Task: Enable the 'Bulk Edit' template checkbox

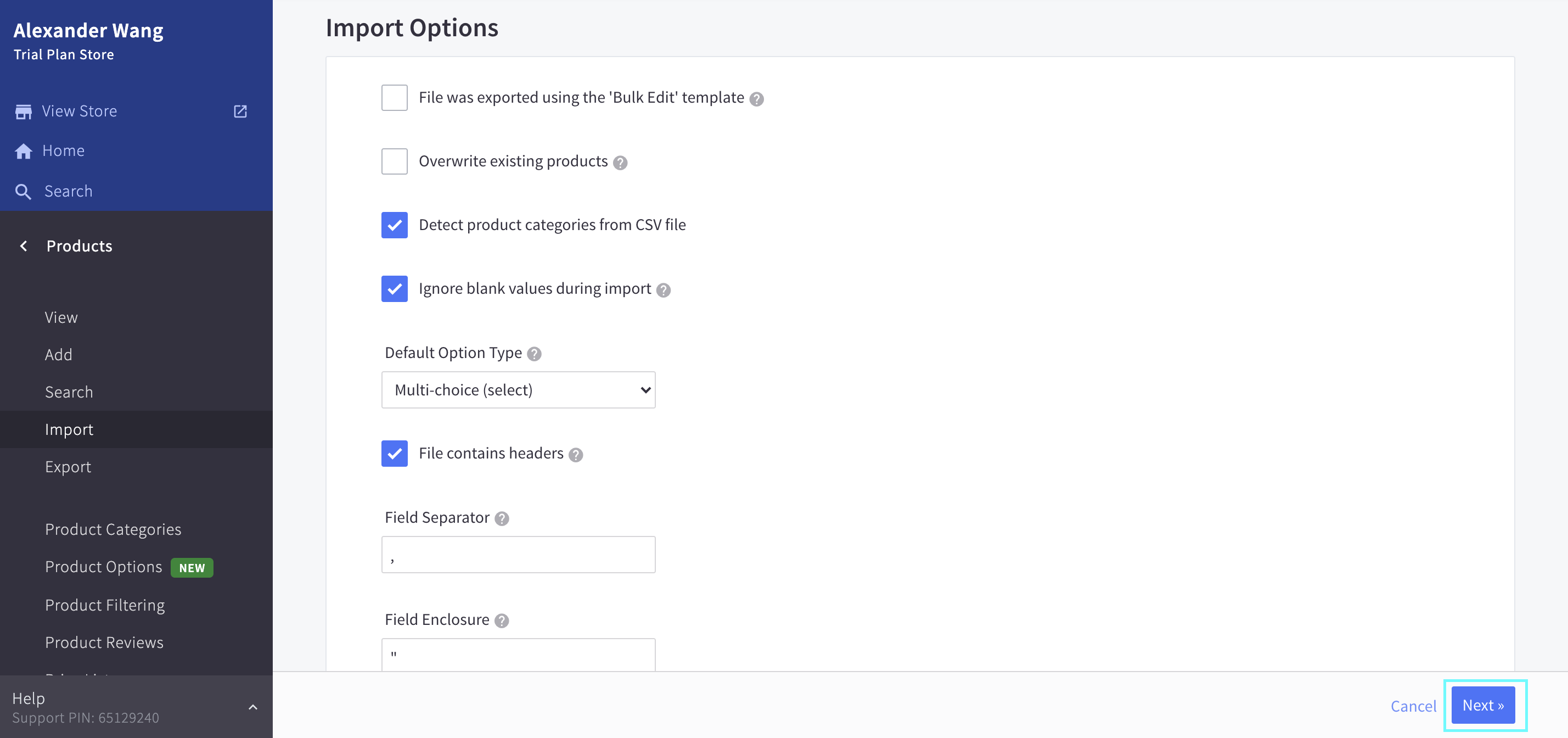Action: (x=394, y=97)
